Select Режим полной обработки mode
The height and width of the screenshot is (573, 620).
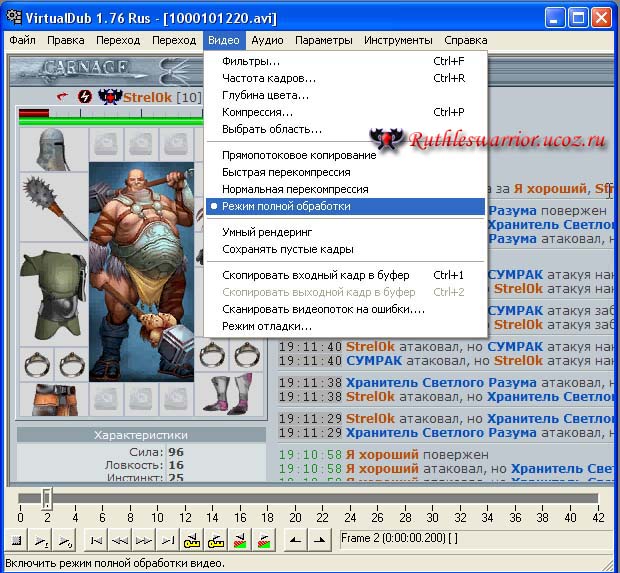coord(345,206)
